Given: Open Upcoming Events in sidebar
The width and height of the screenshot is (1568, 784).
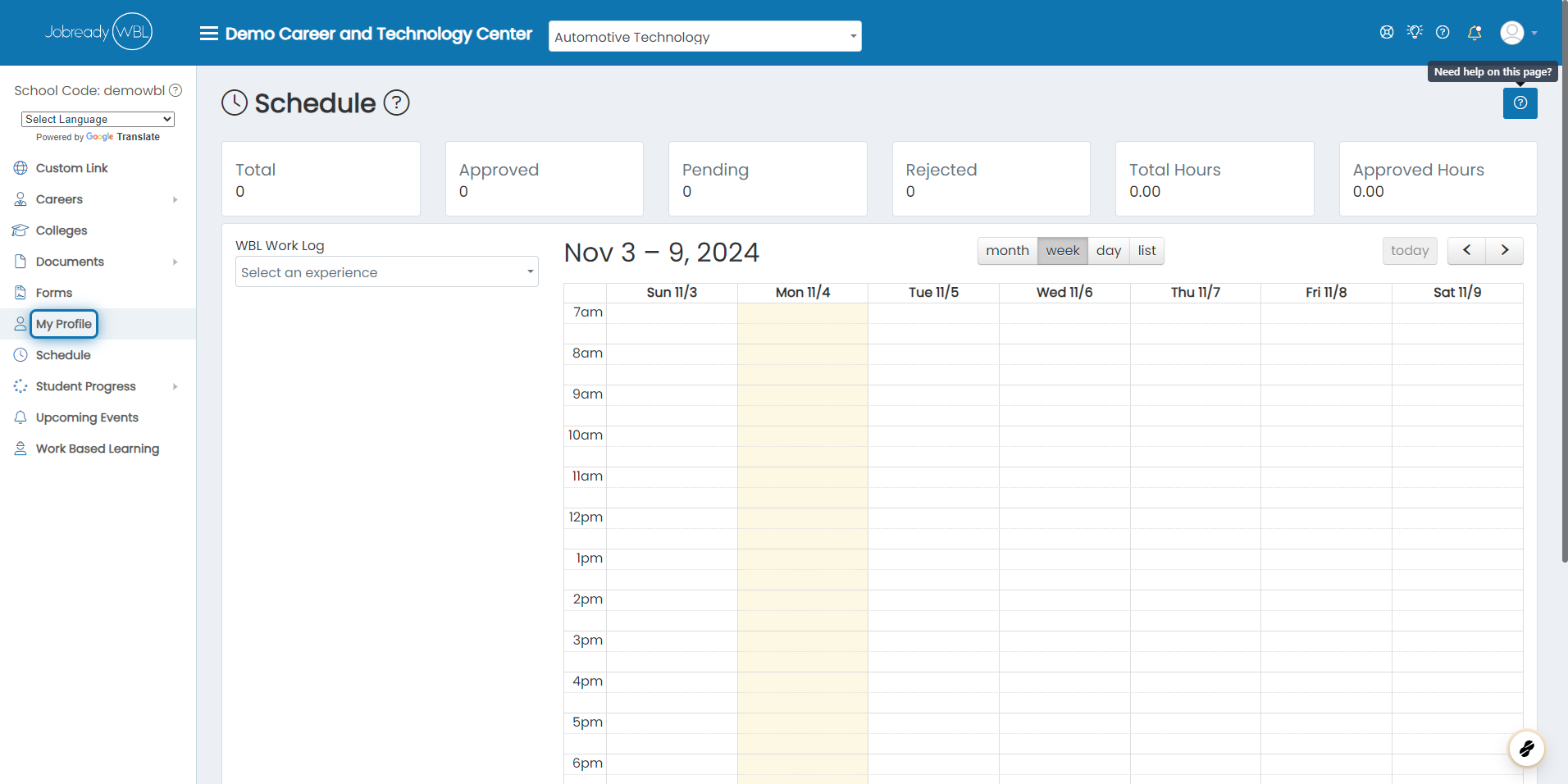Looking at the screenshot, I should pos(87,417).
